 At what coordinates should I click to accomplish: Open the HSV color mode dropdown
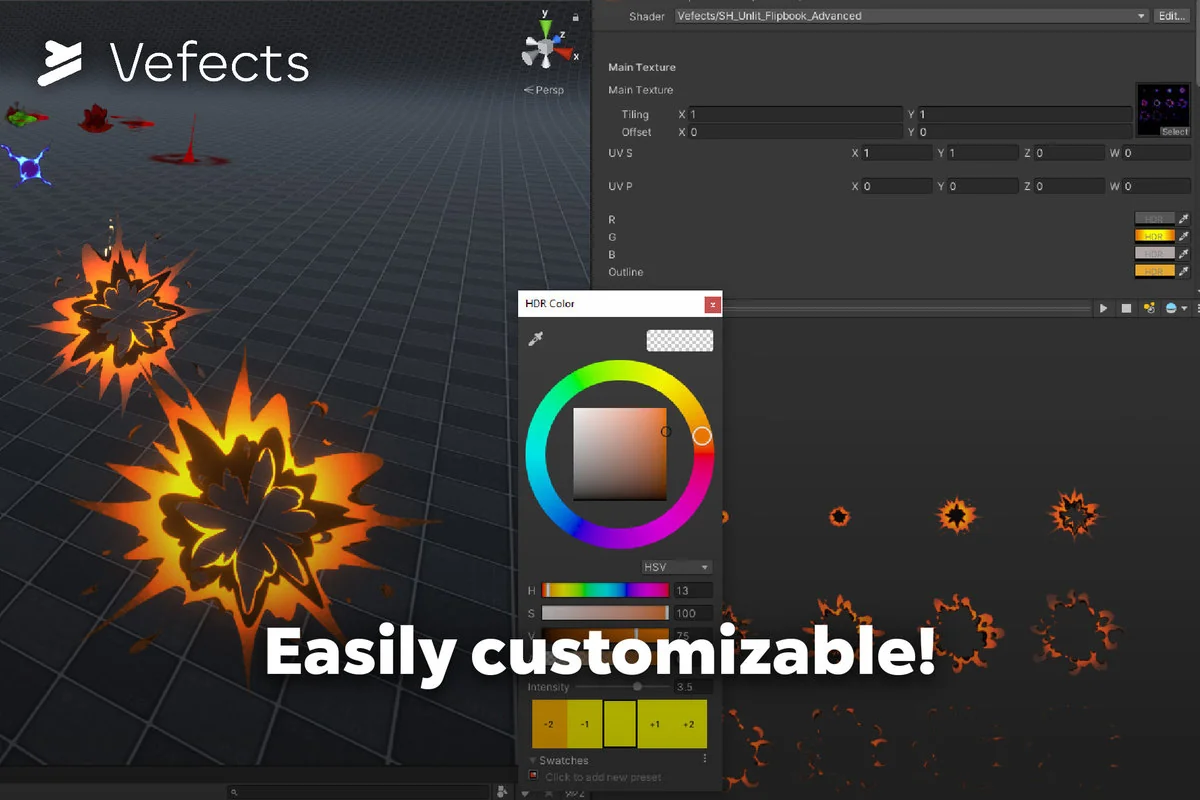click(x=676, y=566)
